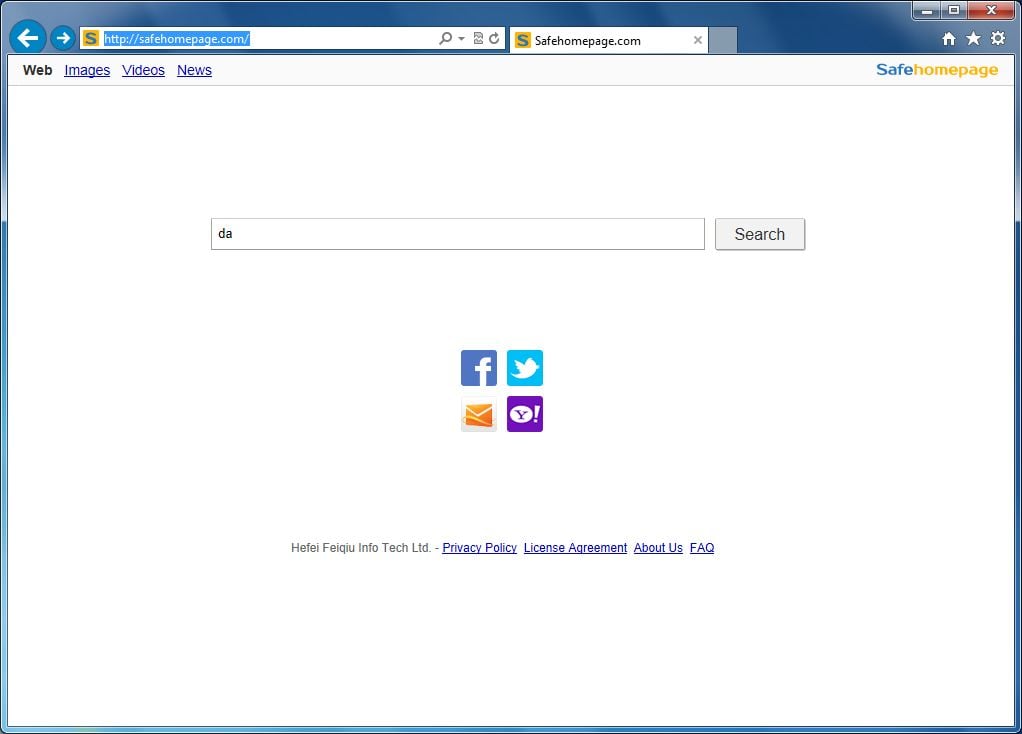The width and height of the screenshot is (1022, 734).
Task: Click the Search button
Action: (x=759, y=234)
